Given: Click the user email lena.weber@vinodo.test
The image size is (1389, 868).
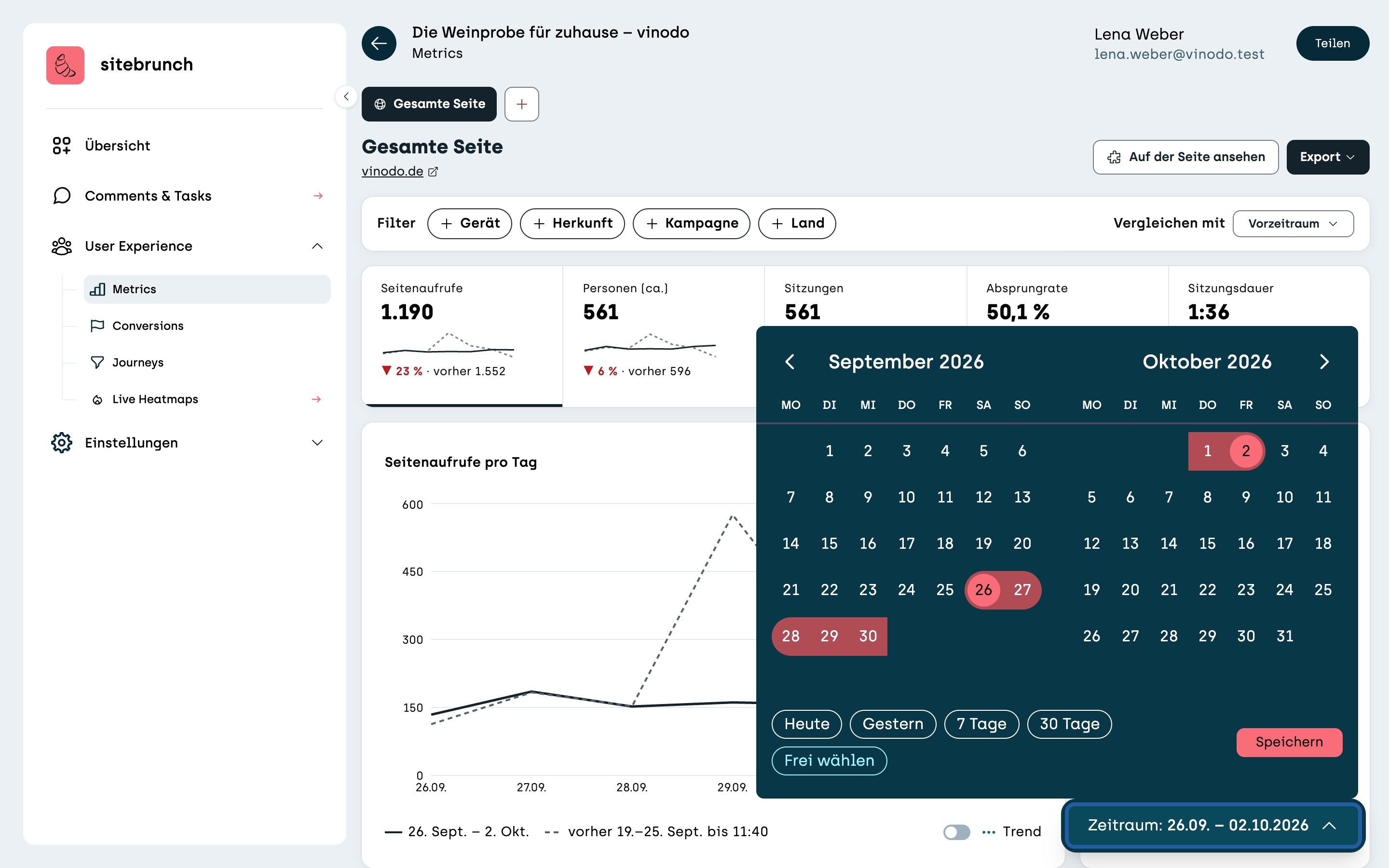Looking at the screenshot, I should point(1179,54).
